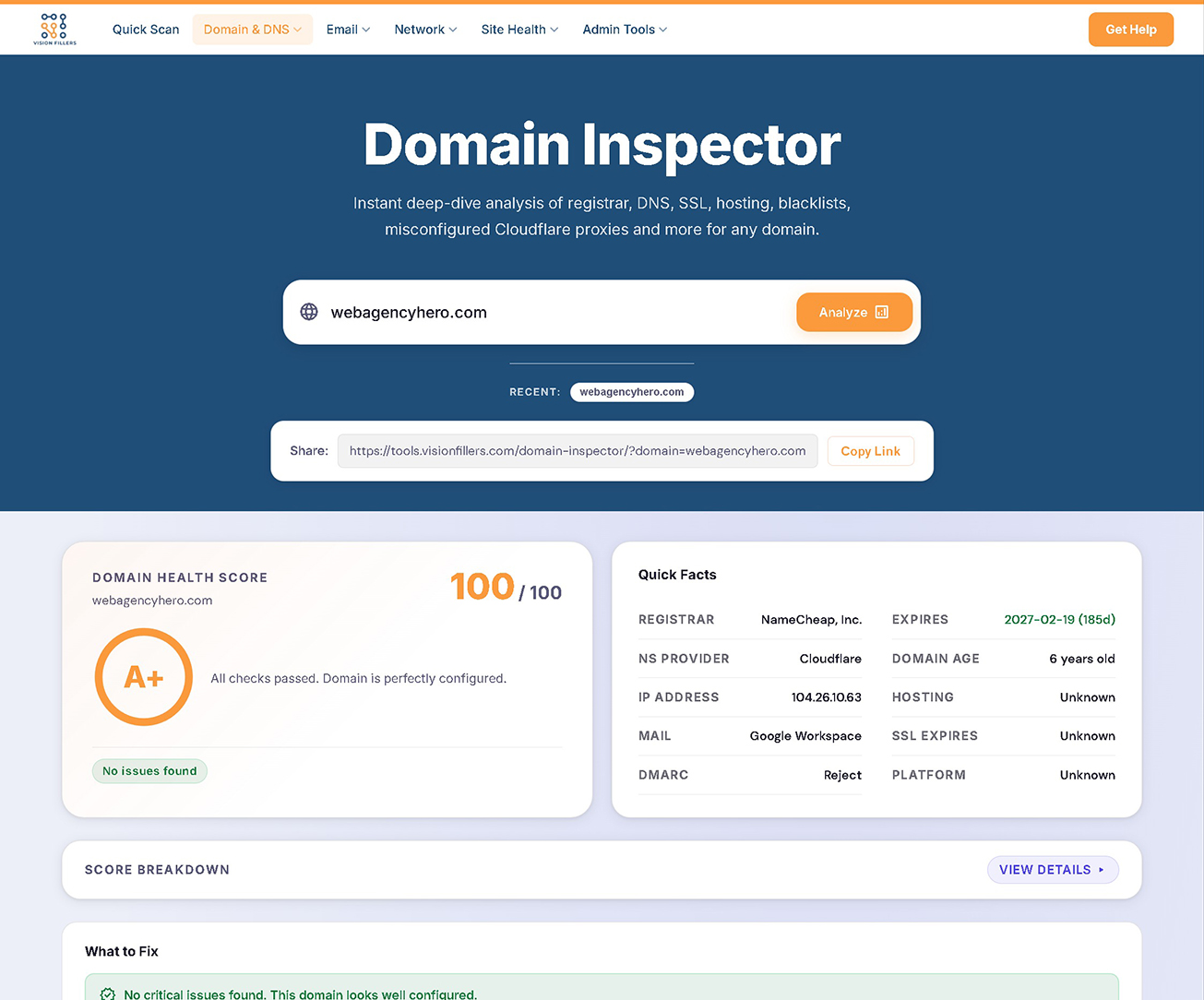Click the Analyze button

point(854,312)
